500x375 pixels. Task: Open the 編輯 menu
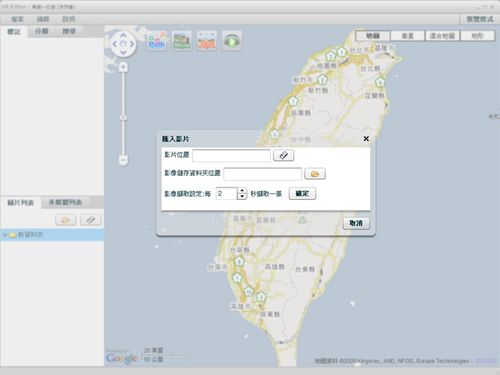(x=43, y=19)
